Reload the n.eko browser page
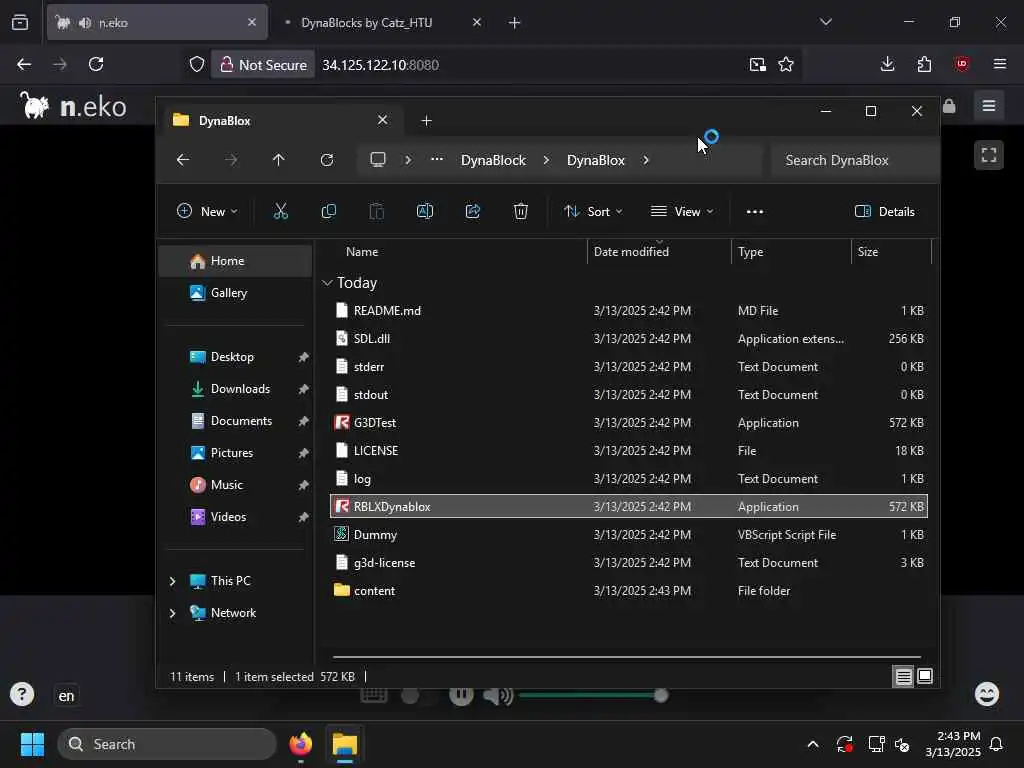 pyautogui.click(x=96, y=64)
